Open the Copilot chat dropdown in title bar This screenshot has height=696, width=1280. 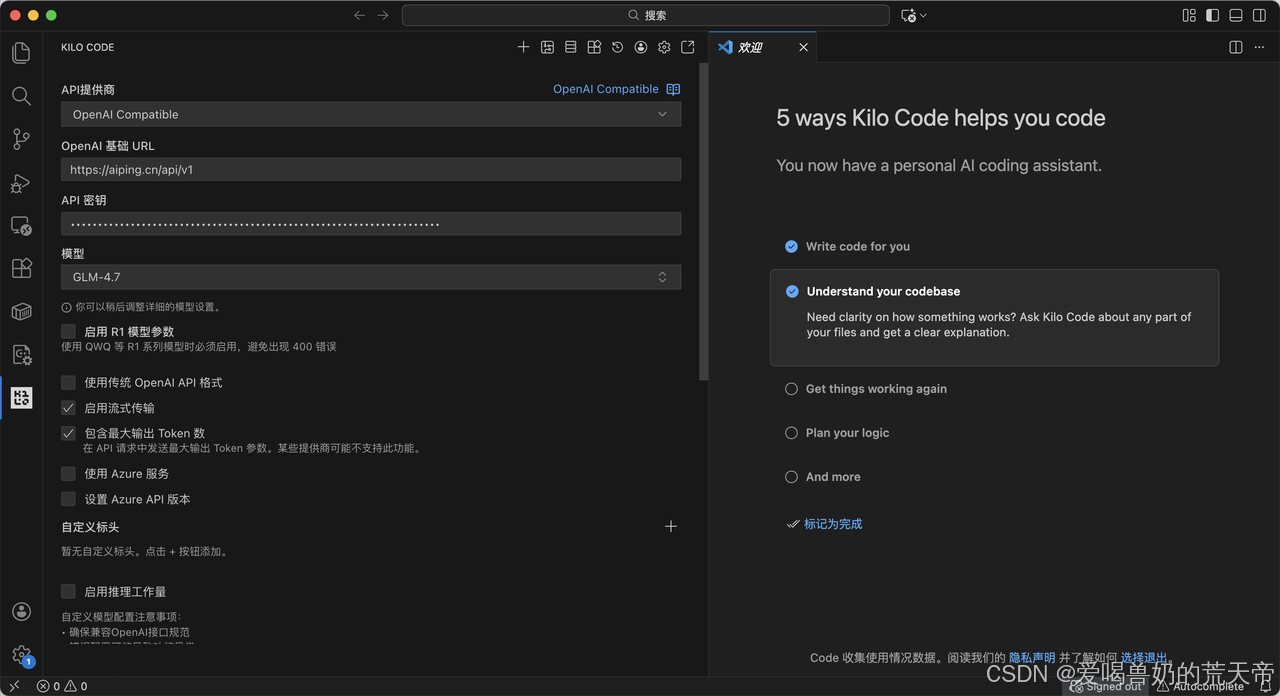914,15
